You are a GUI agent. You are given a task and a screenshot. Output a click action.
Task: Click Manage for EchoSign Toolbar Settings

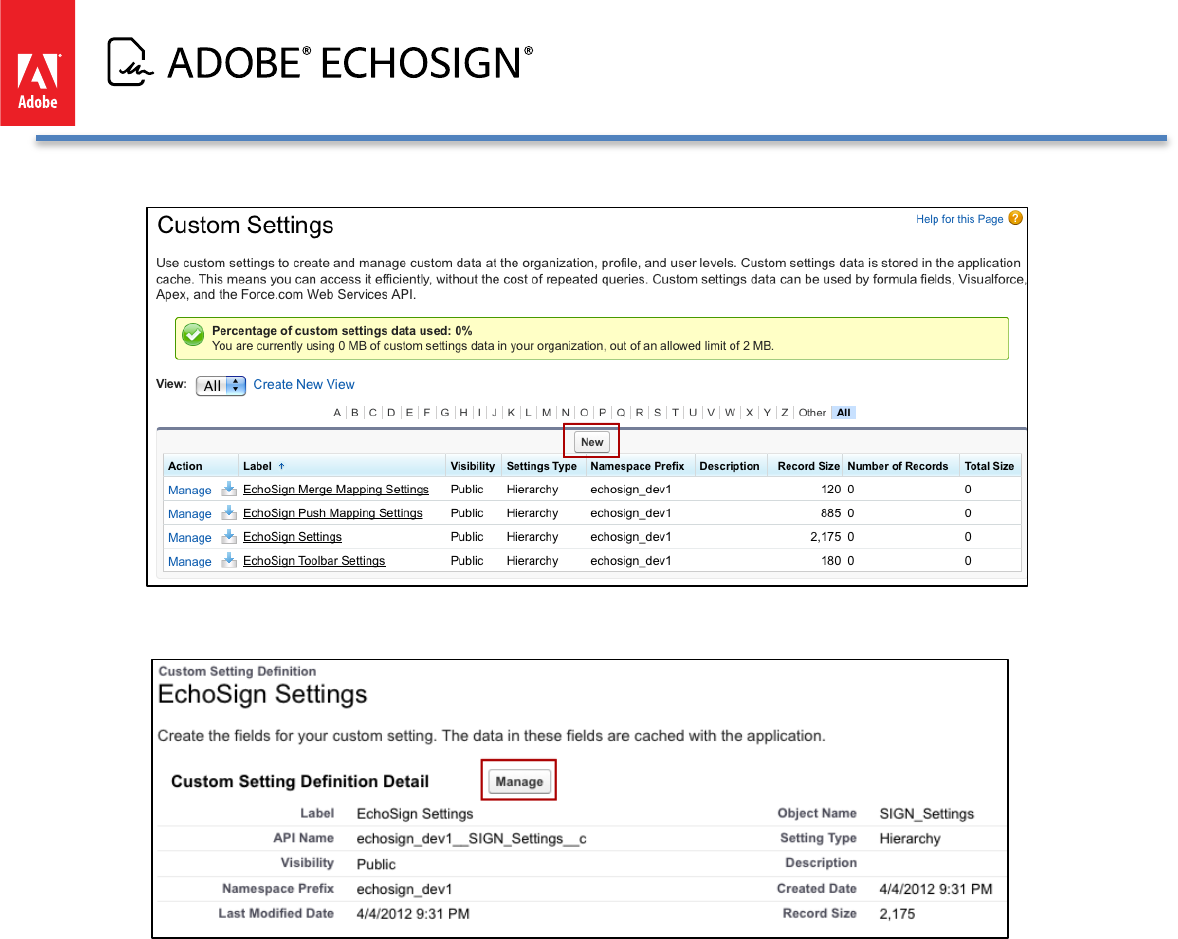(189, 562)
